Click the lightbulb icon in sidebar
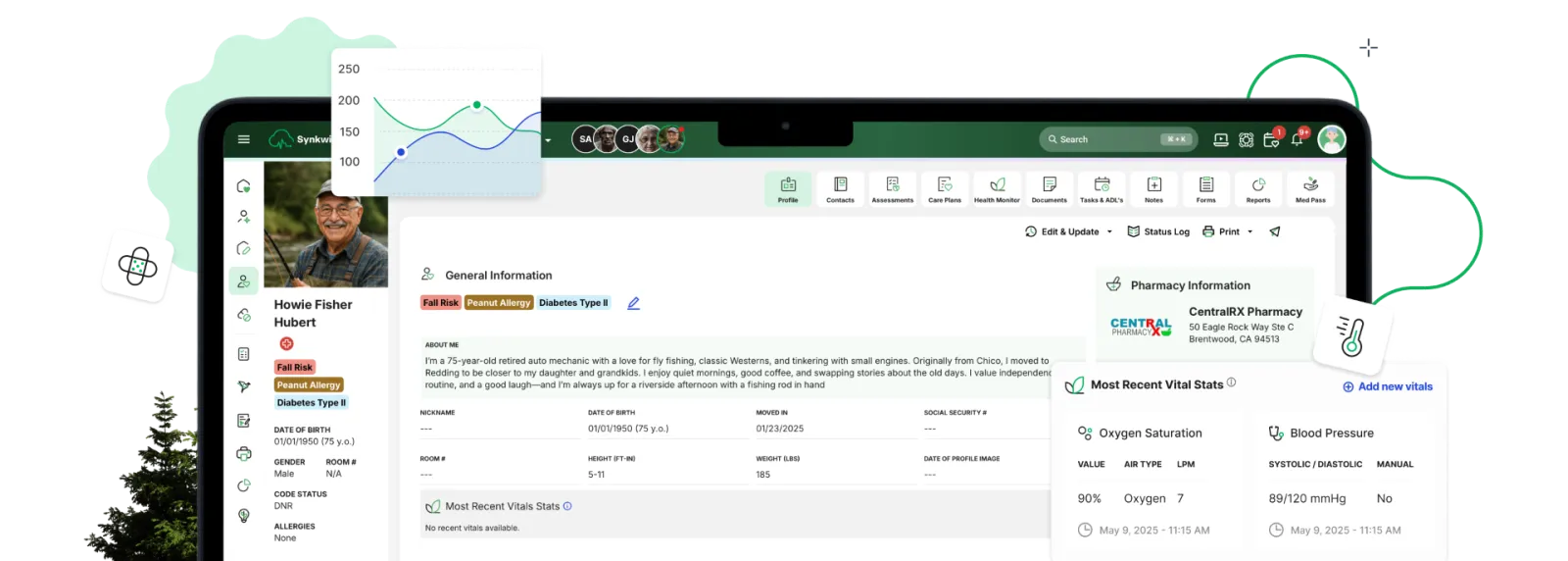Image resolution: width=1568 pixels, height=561 pixels. (244, 516)
